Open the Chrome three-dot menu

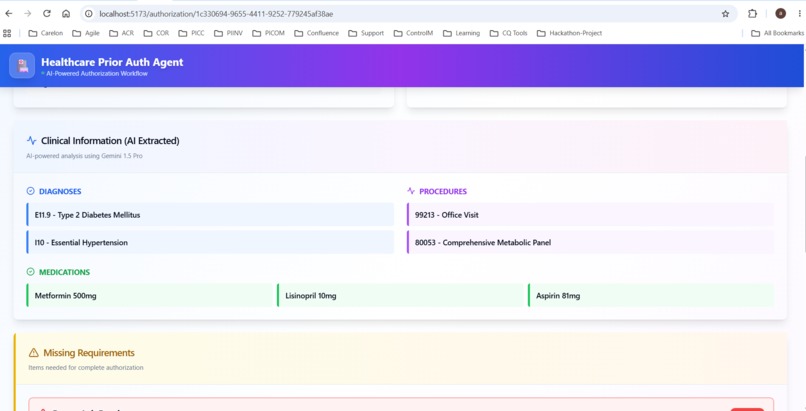pos(799,14)
